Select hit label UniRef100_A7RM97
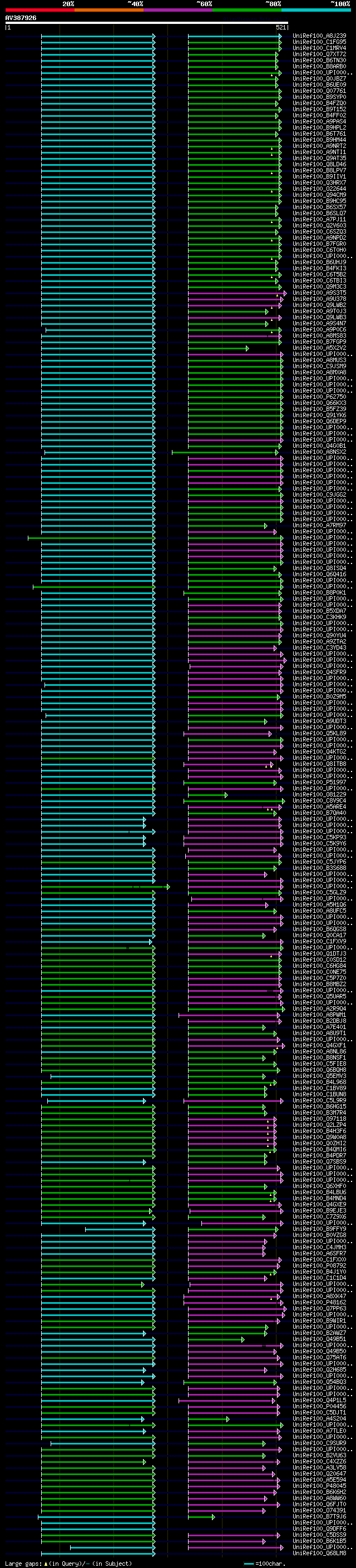356x1568 pixels. pos(319,525)
